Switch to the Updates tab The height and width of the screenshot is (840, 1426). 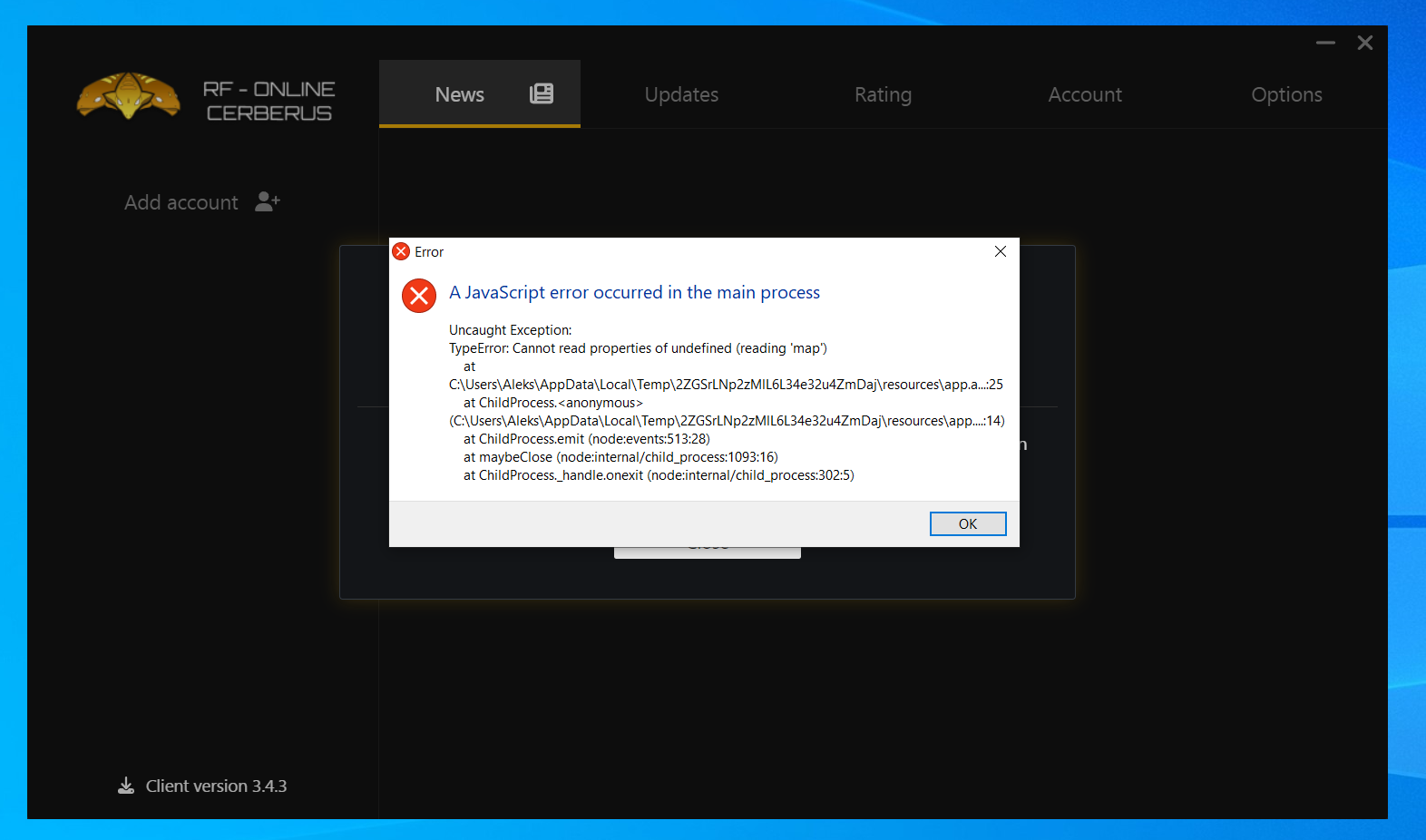click(681, 94)
